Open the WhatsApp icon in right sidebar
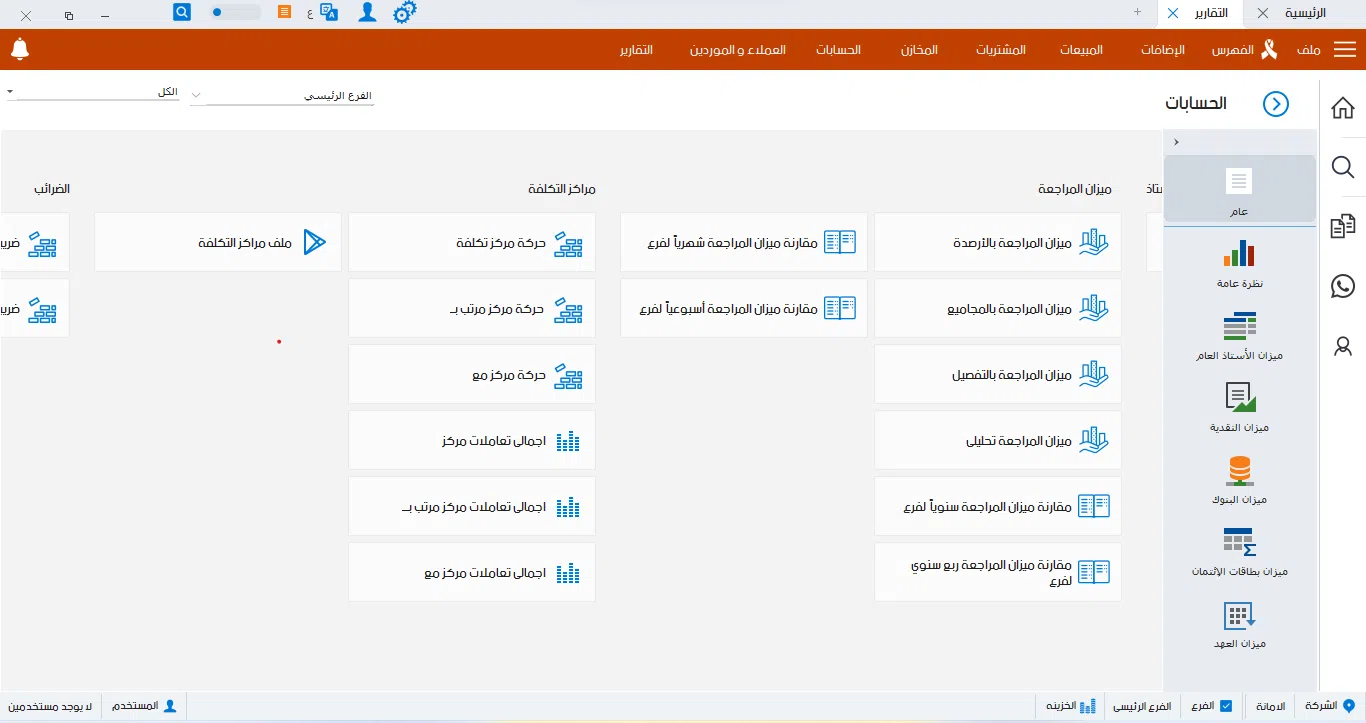This screenshot has width=1366, height=723. coord(1343,286)
